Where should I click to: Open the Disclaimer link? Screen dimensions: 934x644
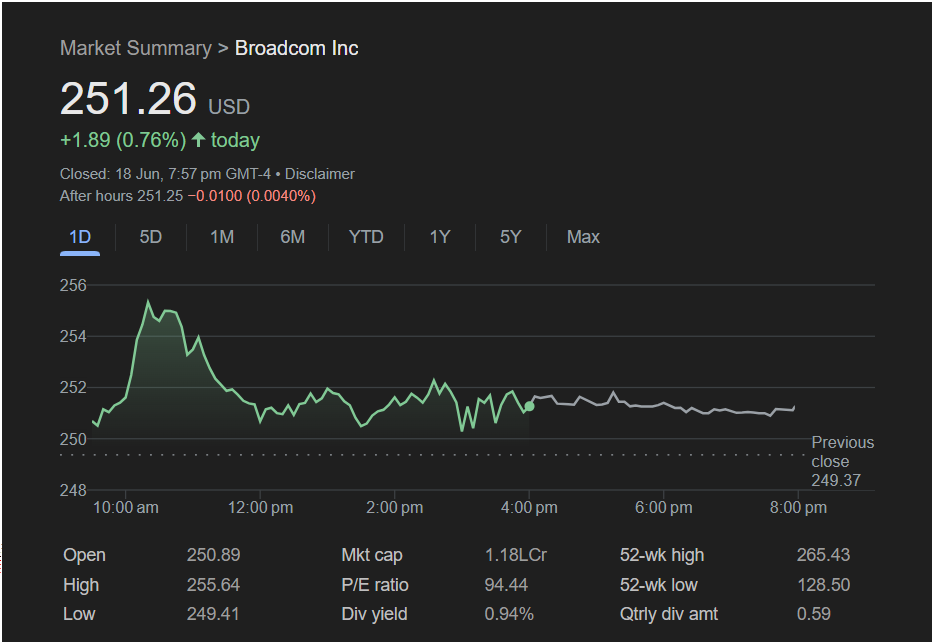320,174
